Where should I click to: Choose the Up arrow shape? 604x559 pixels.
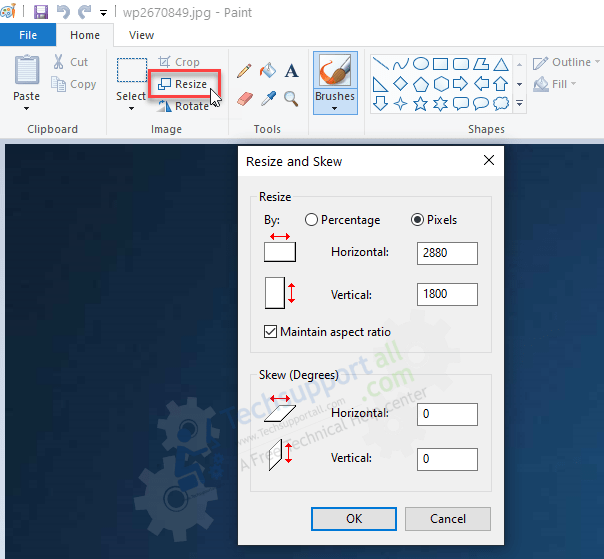click(501, 84)
